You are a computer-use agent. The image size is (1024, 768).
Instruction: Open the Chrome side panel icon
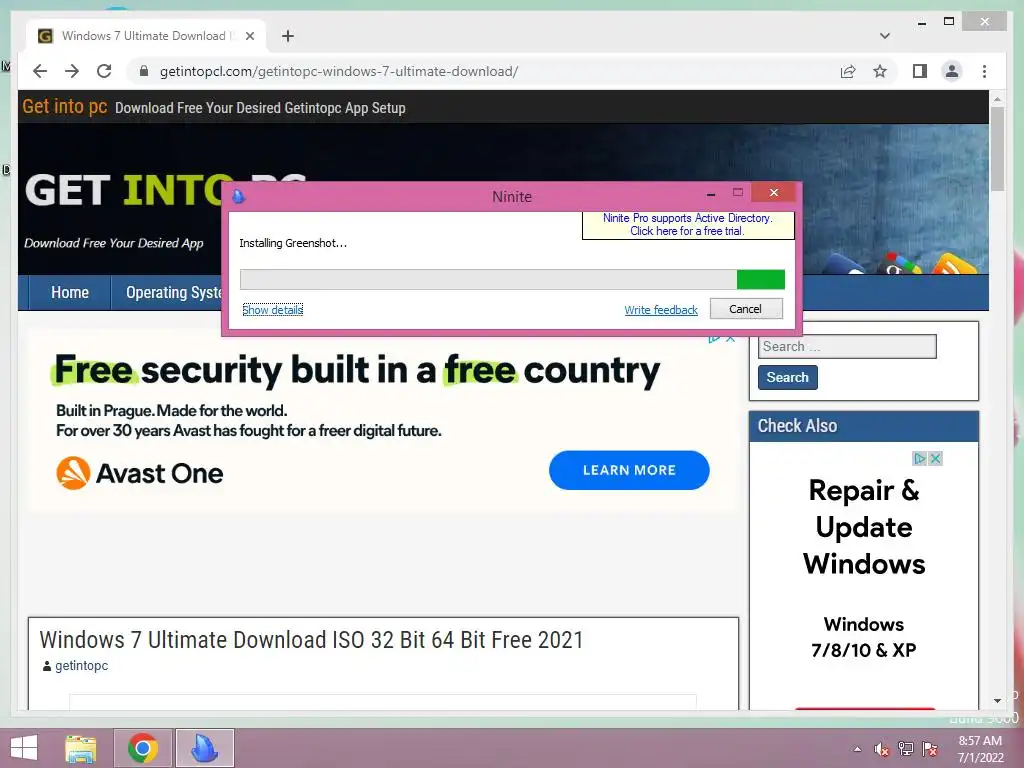[x=920, y=71]
